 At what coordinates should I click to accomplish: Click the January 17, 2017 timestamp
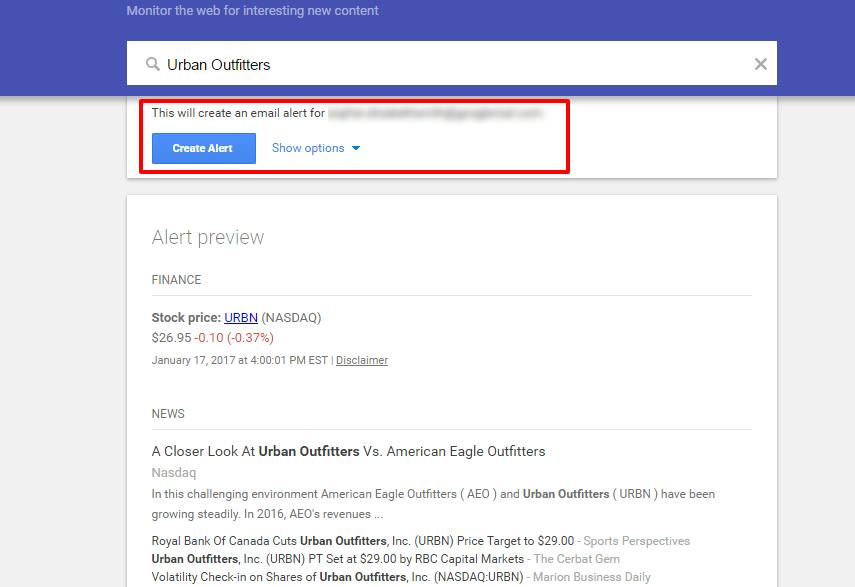239,360
